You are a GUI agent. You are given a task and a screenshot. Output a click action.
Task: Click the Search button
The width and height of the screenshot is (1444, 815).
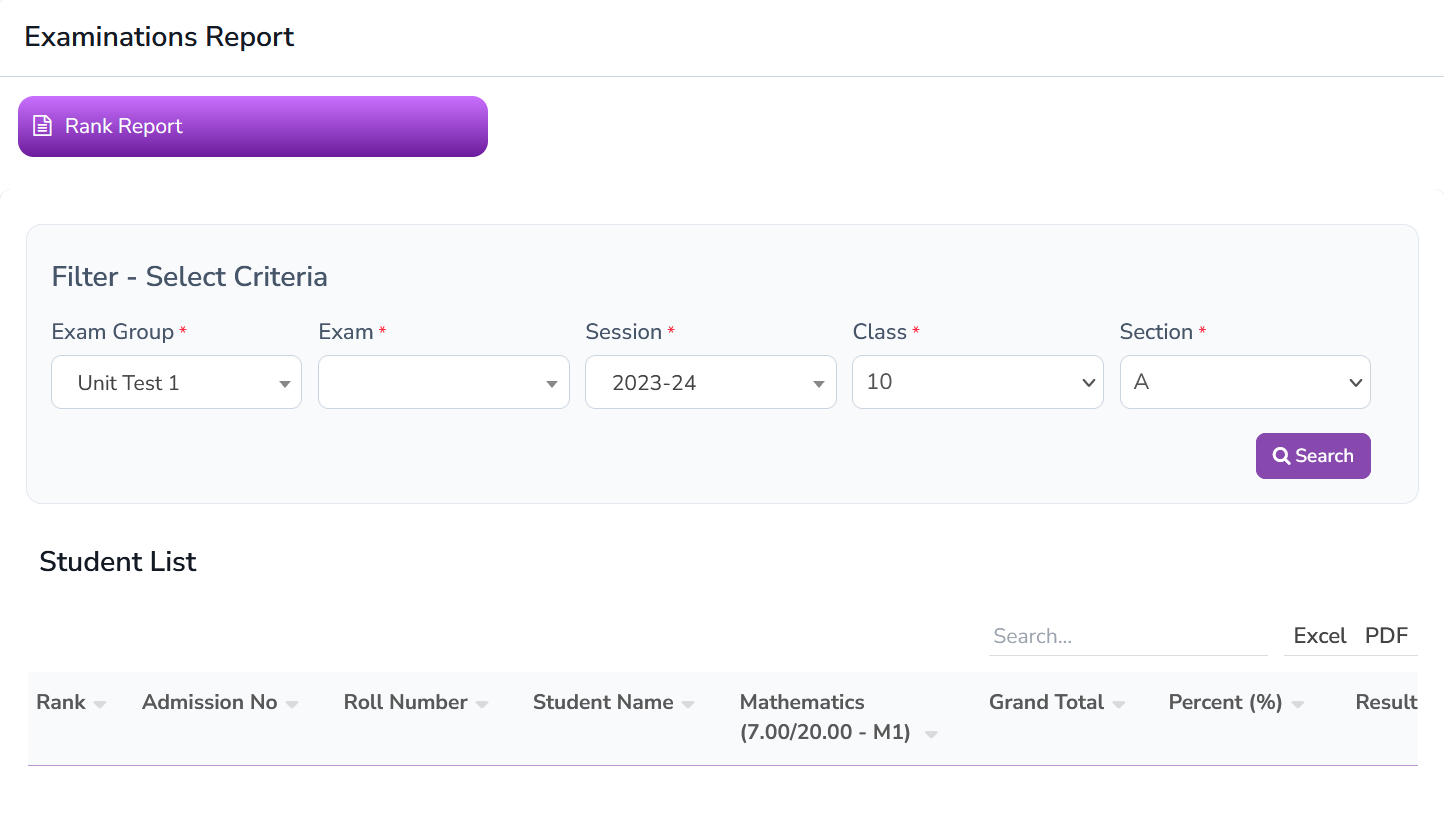[x=1312, y=456]
